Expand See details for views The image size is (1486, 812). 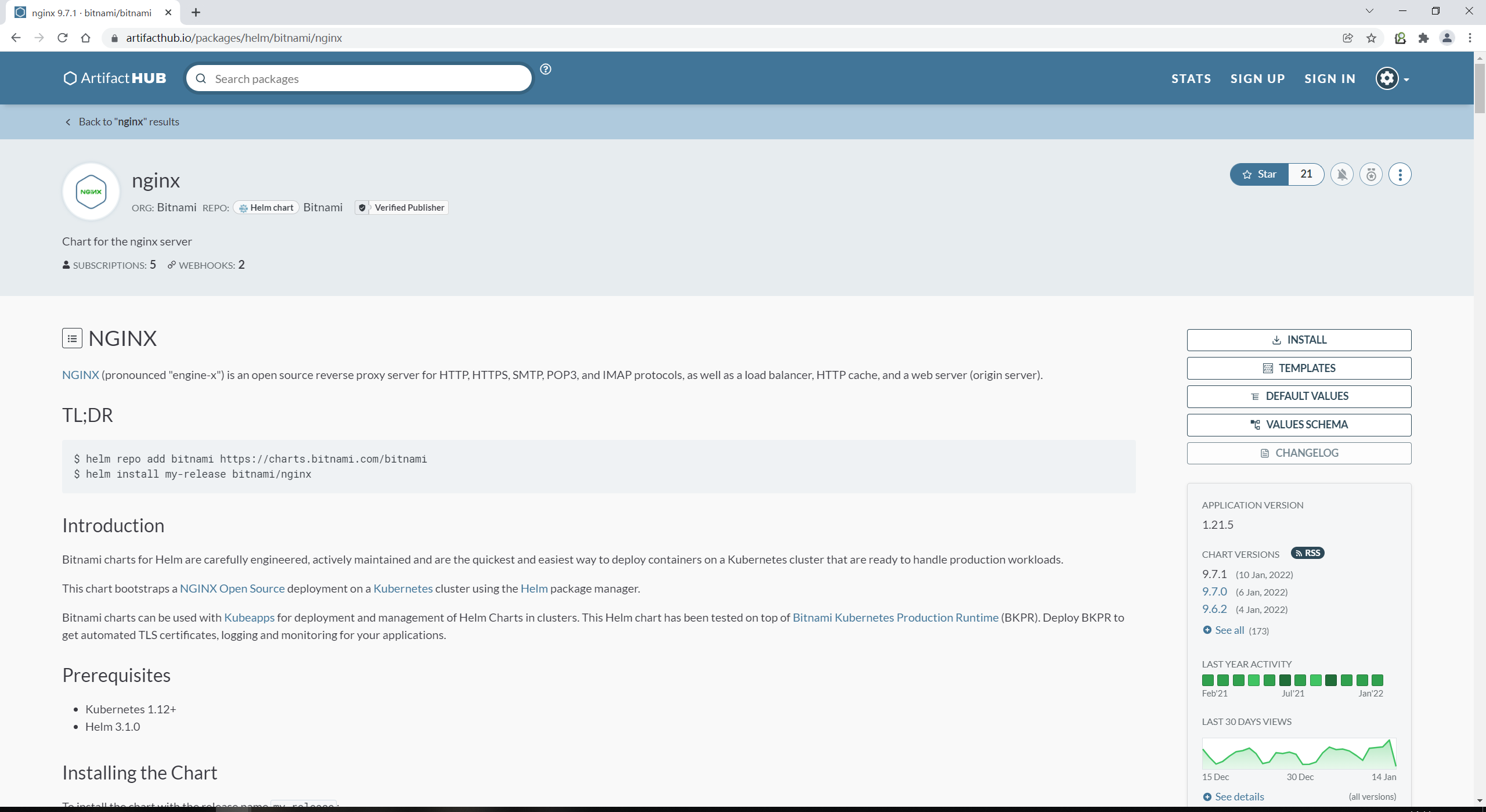tap(1239, 797)
